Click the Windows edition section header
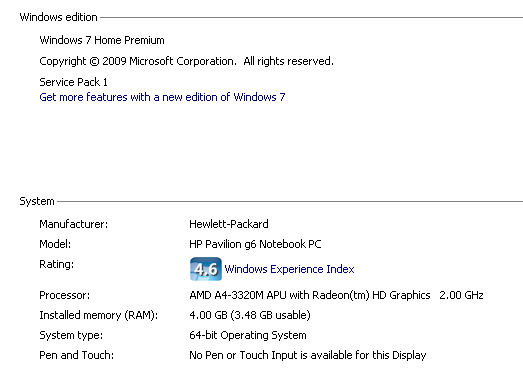The height and width of the screenshot is (373, 523). click(58, 17)
